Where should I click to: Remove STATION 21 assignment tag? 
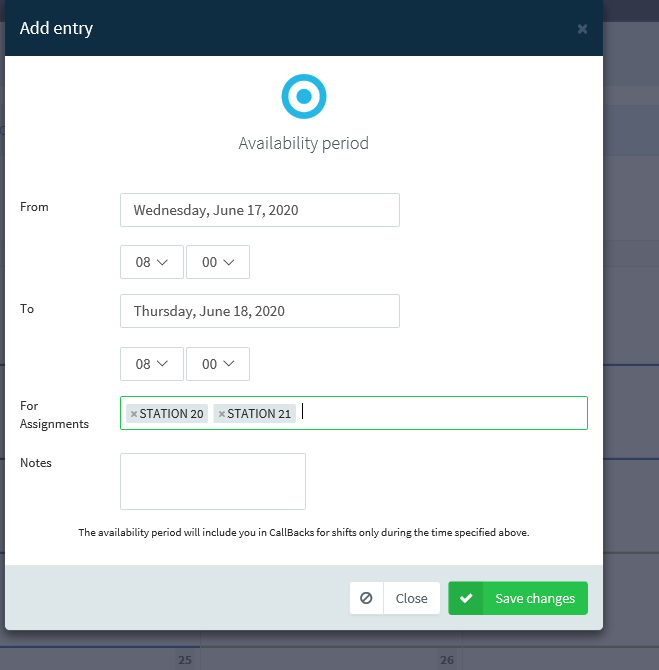[221, 414]
